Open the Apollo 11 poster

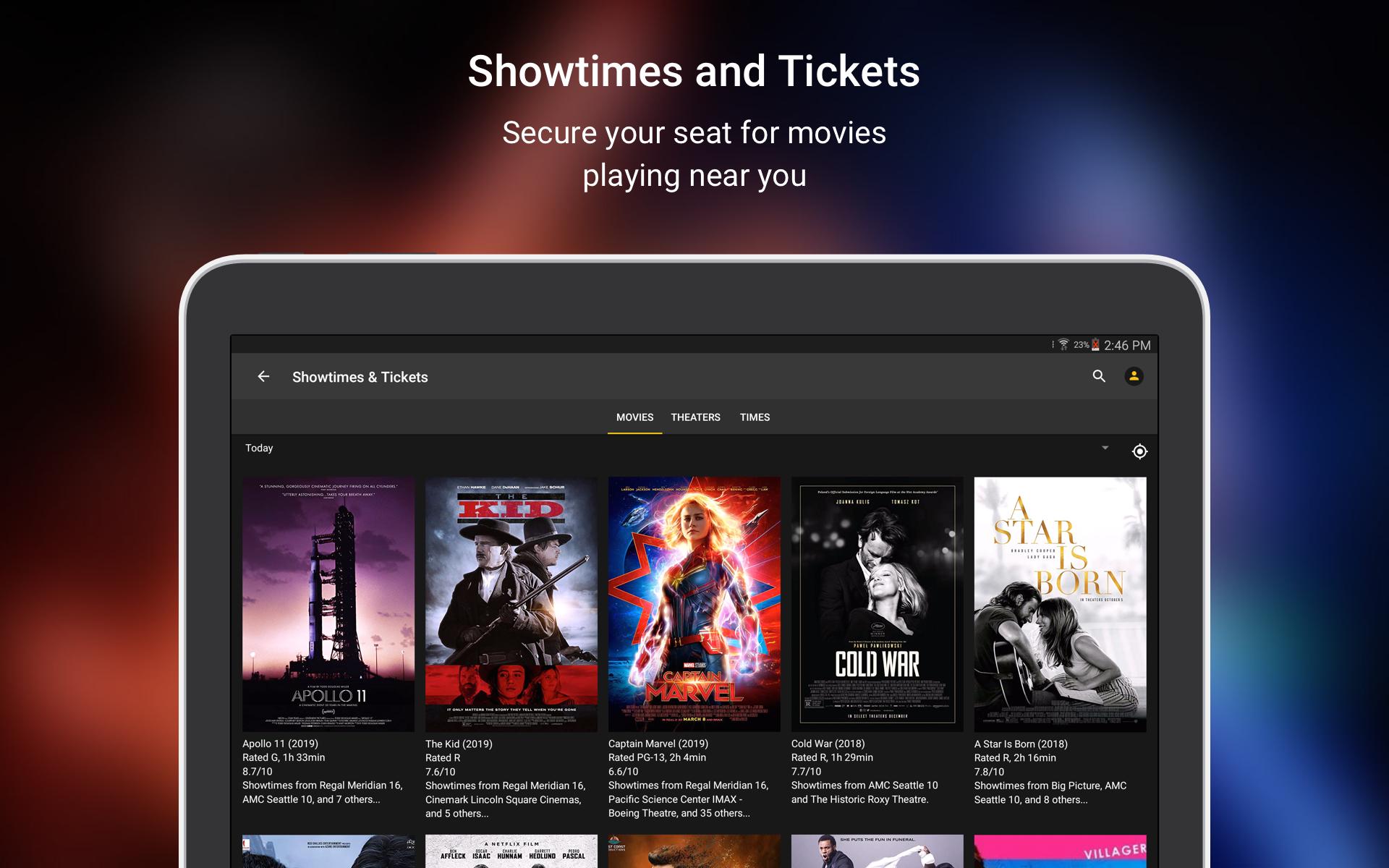pos(328,604)
